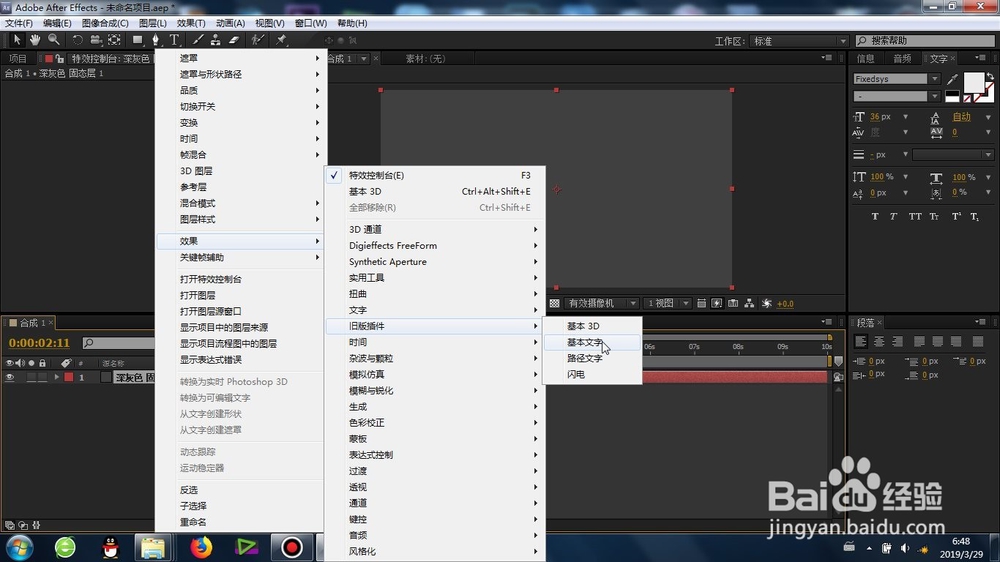Select the Pen tool
1000x562 pixels.
(156, 40)
